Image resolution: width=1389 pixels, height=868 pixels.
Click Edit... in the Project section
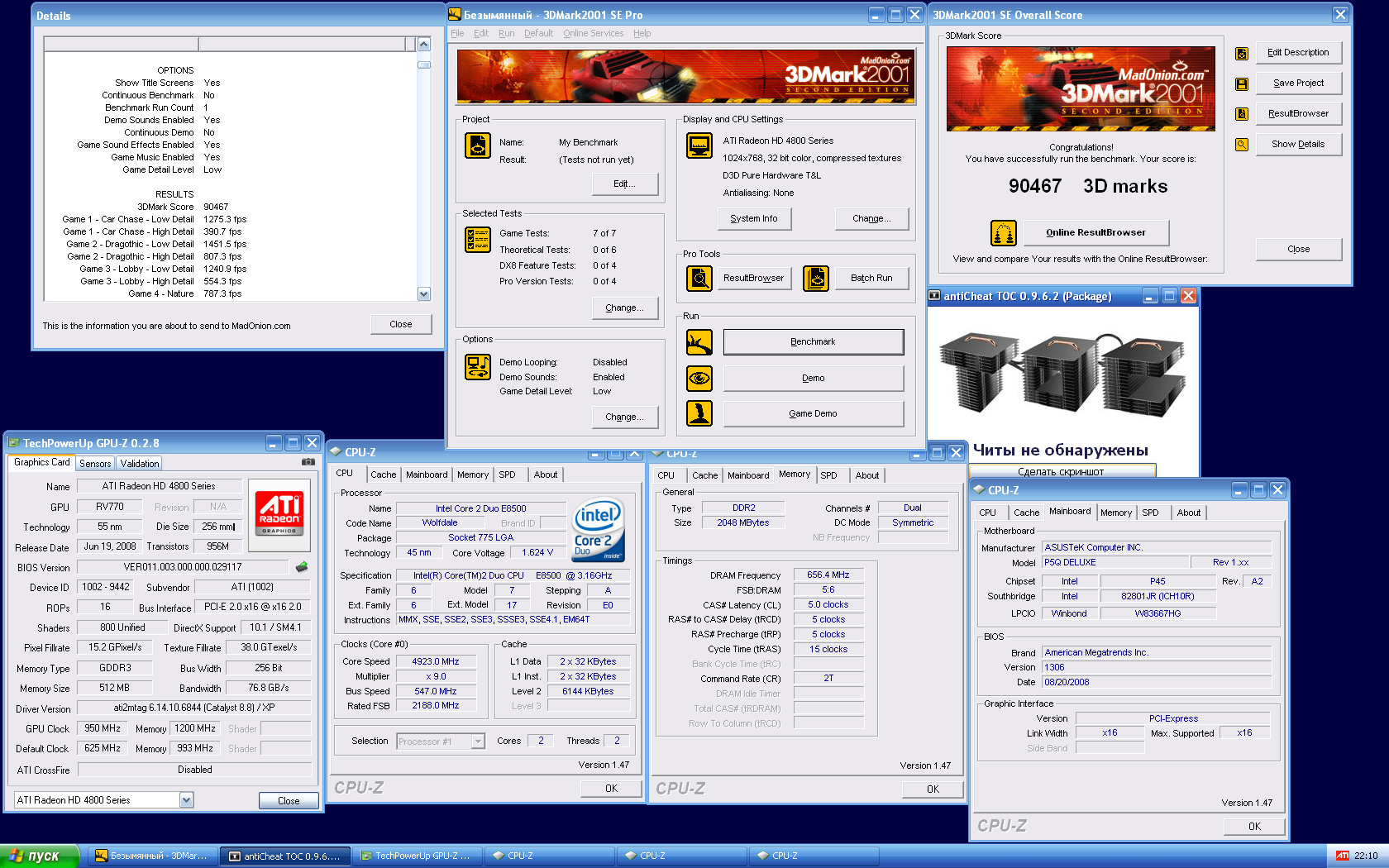625,184
